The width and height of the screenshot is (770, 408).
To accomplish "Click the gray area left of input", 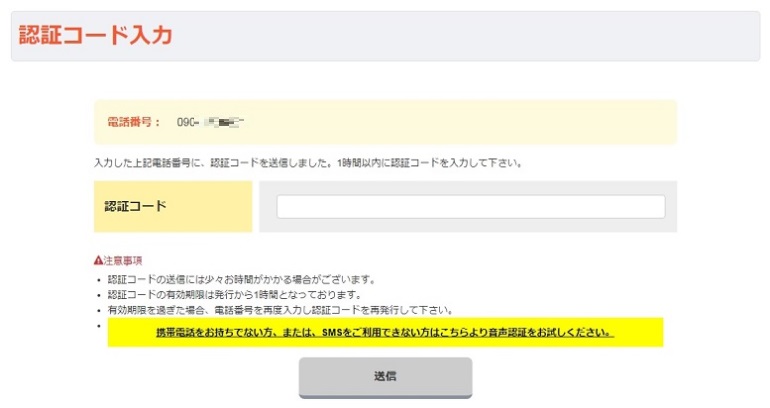I will click(x=267, y=206).
